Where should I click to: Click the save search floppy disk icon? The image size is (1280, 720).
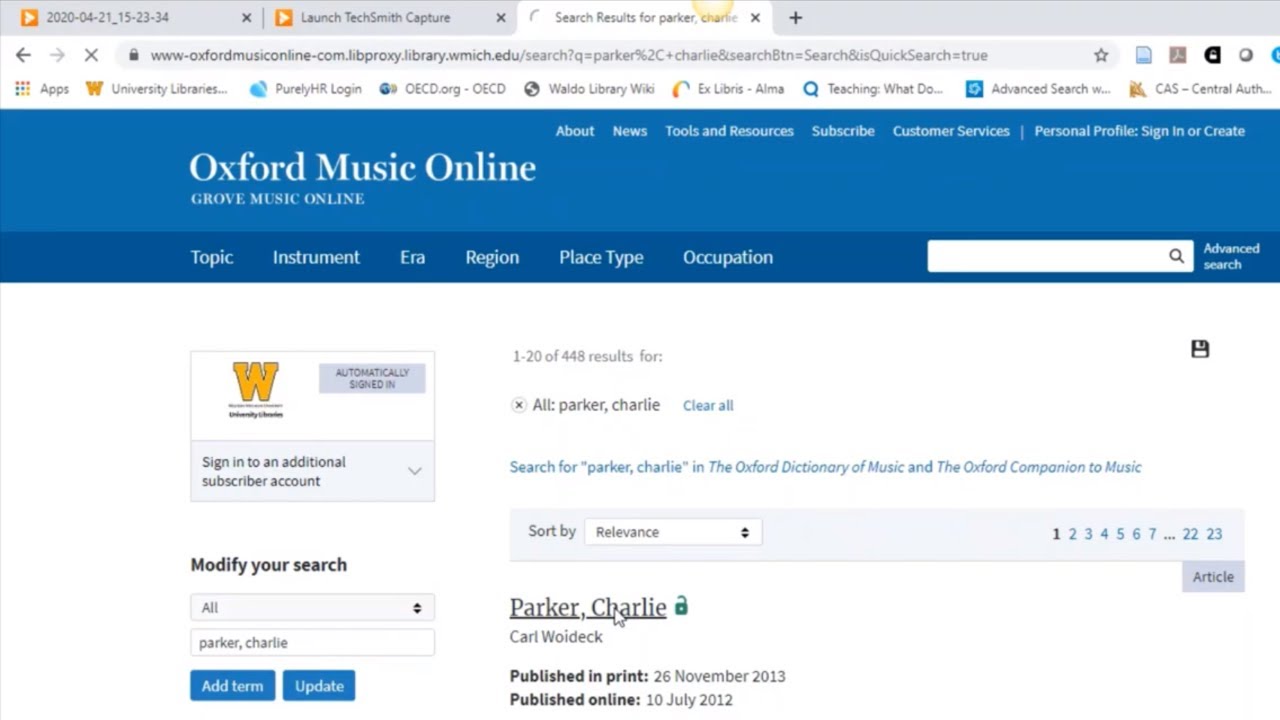[x=1200, y=349]
